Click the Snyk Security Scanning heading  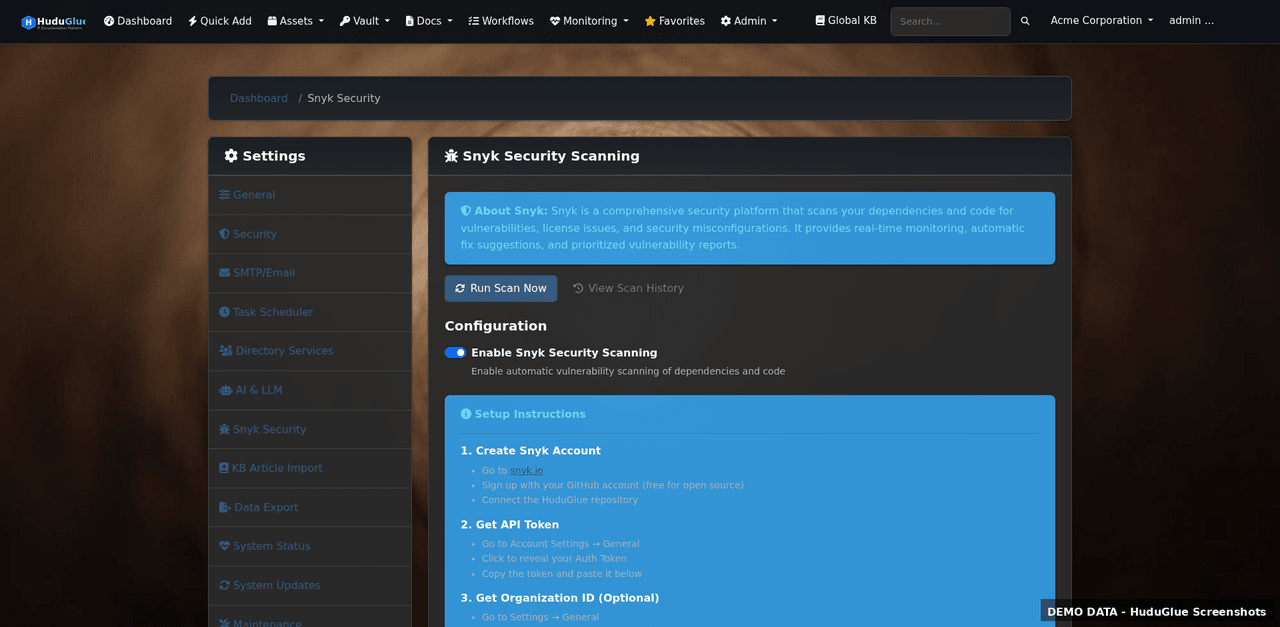(542, 156)
